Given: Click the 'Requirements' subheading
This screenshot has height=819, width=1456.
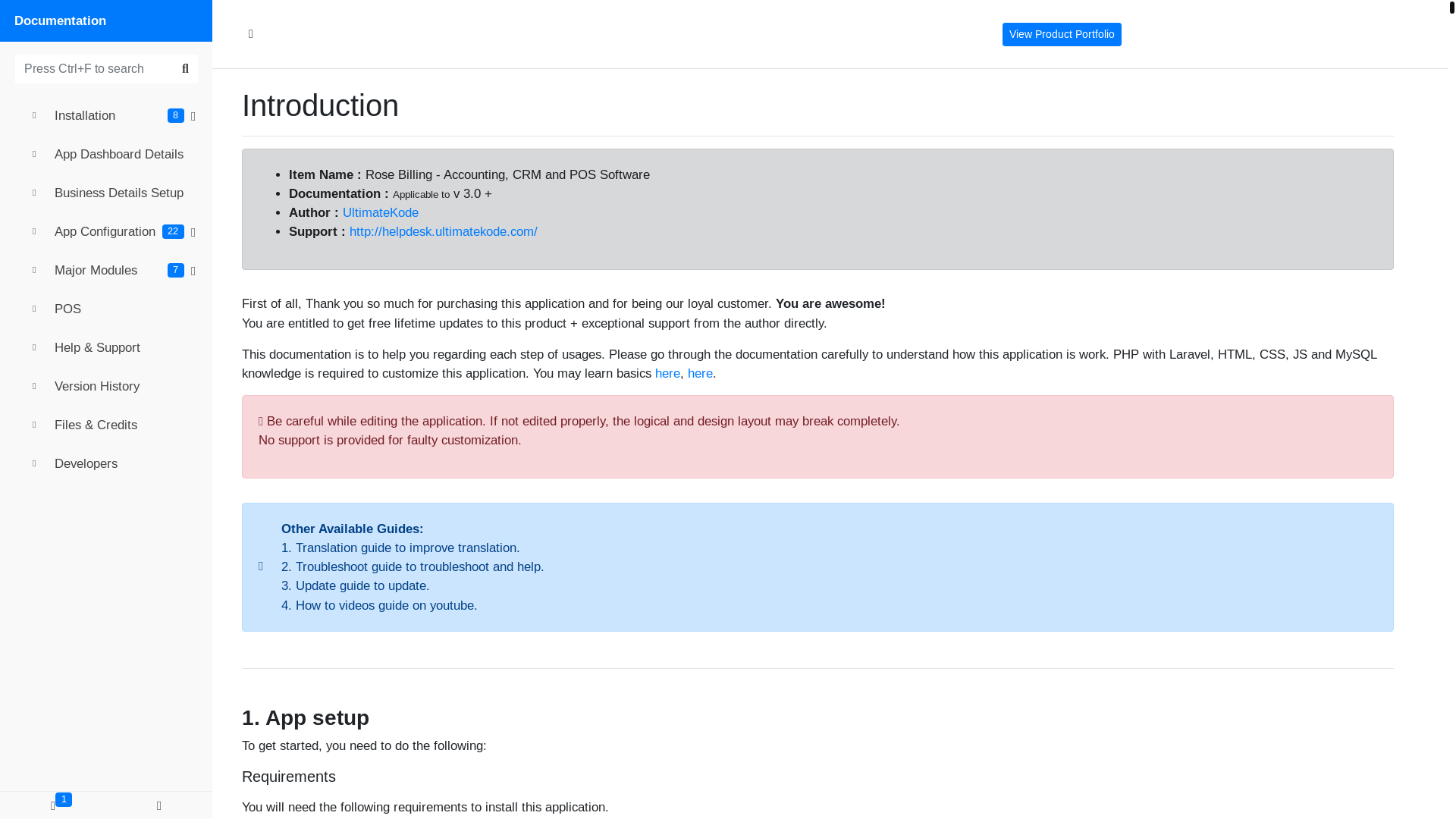Looking at the screenshot, I should point(289,777).
